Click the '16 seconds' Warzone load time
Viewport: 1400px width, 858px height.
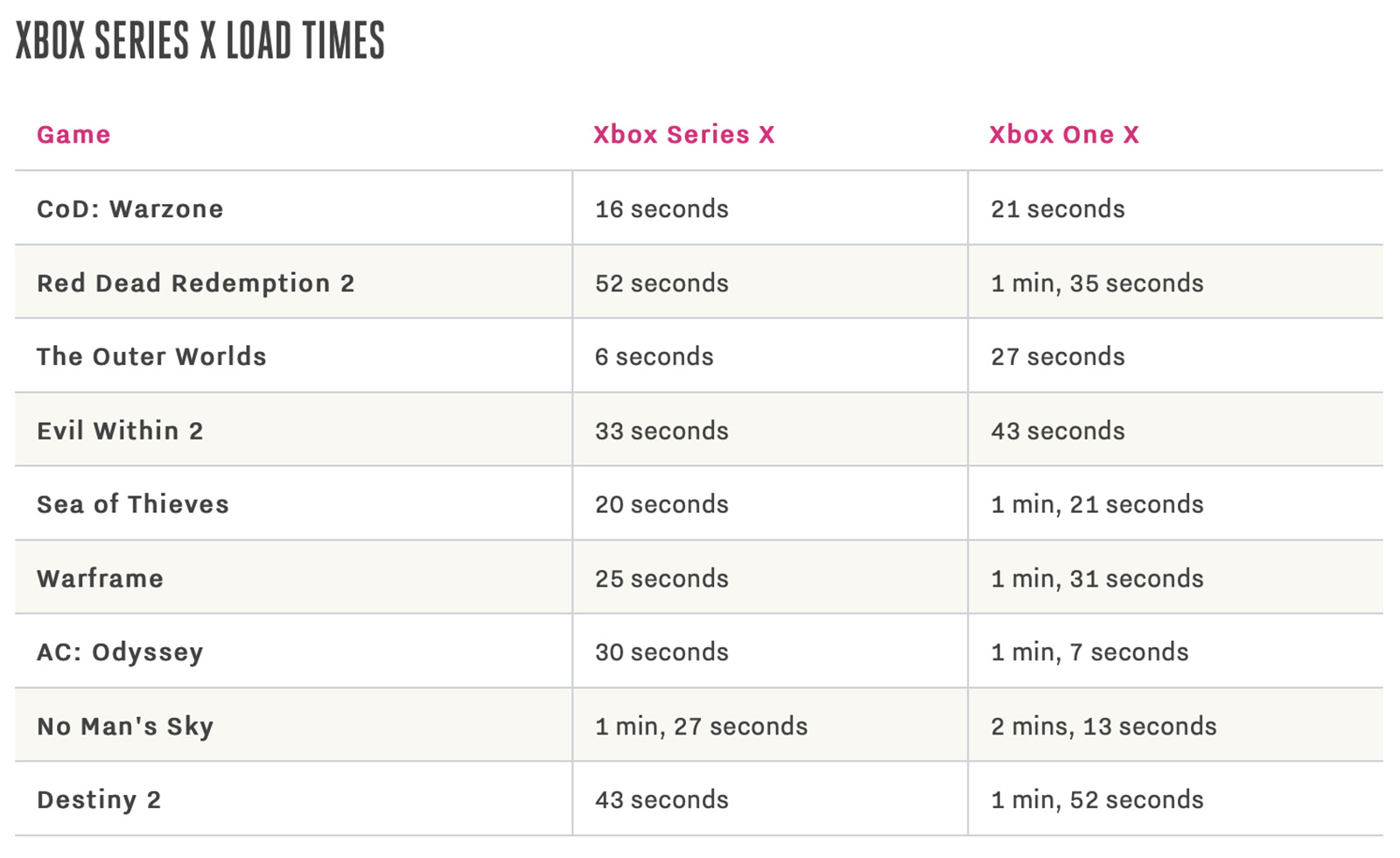click(661, 209)
